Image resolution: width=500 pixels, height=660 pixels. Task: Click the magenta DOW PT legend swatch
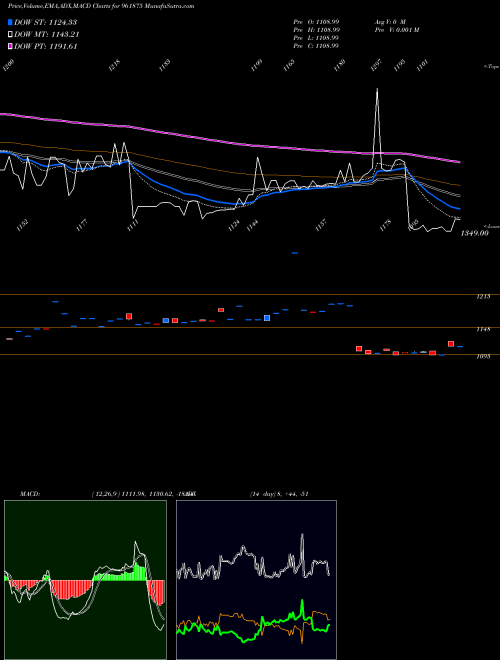point(10,46)
